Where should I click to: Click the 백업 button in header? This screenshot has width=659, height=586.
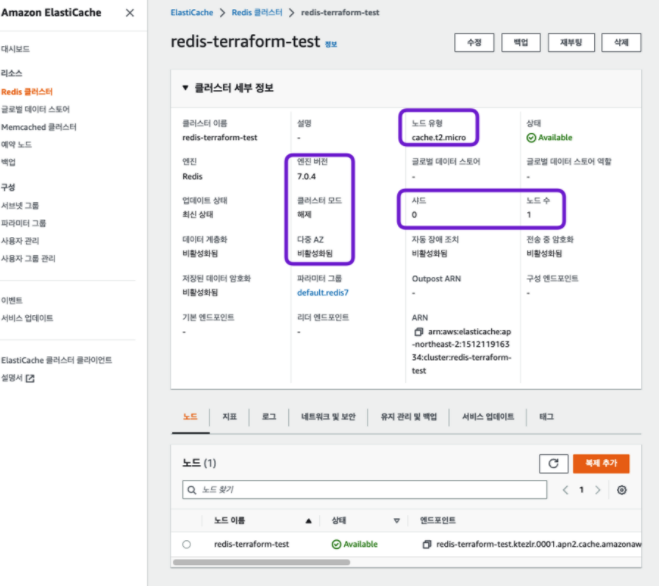[521, 42]
